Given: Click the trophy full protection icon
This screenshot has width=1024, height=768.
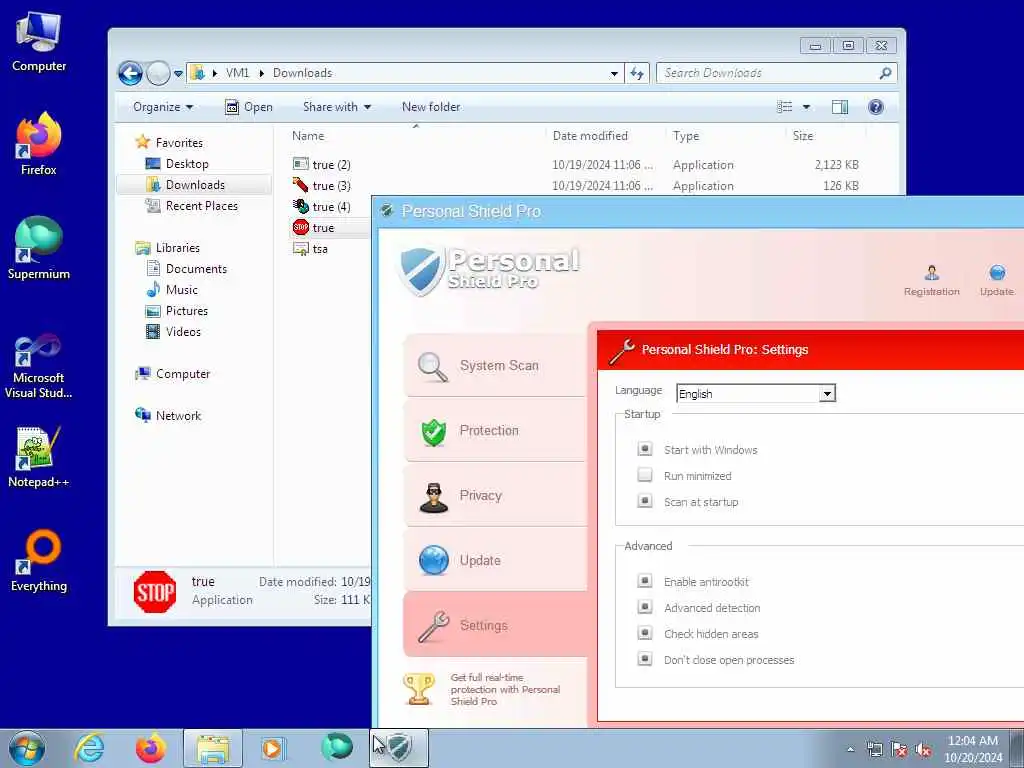Looking at the screenshot, I should tap(419, 690).
